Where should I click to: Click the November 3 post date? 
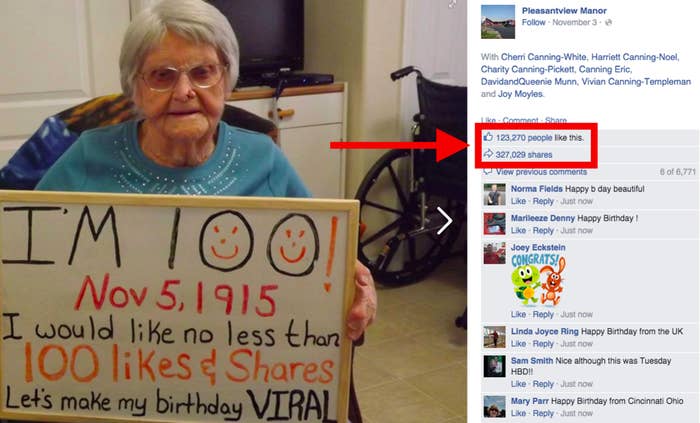click(574, 22)
